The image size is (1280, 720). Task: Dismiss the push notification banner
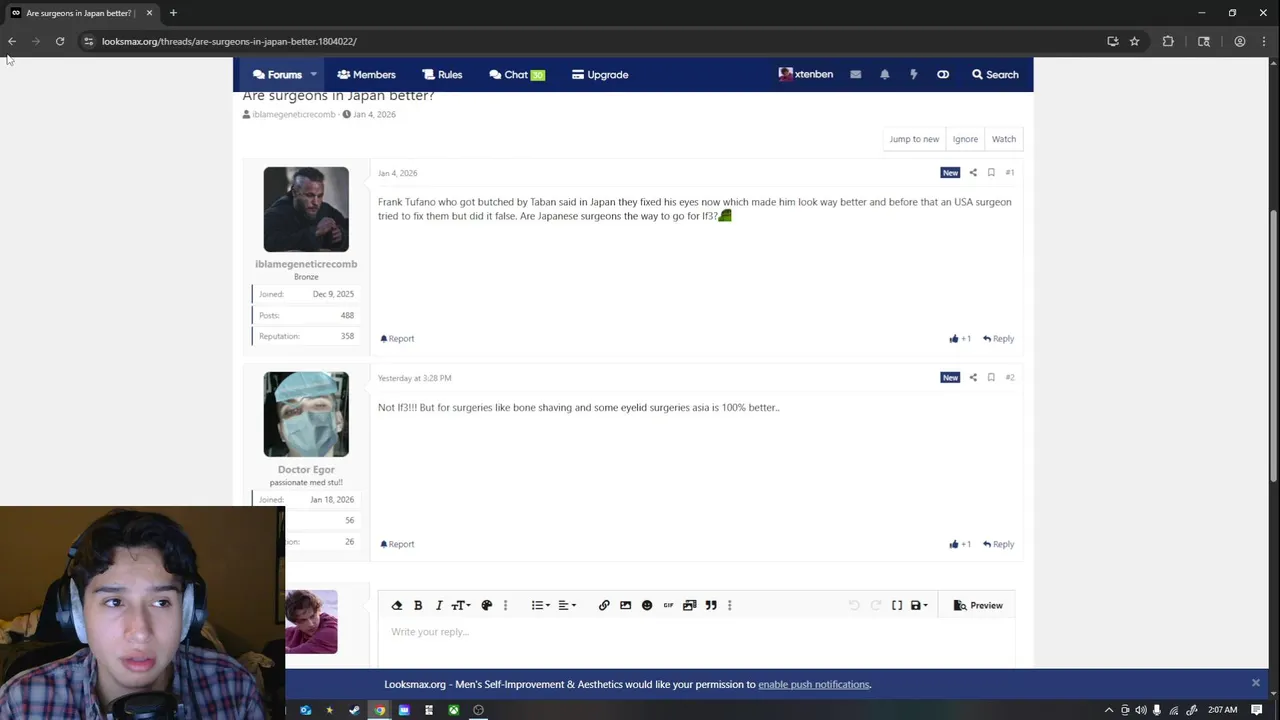tap(1256, 683)
